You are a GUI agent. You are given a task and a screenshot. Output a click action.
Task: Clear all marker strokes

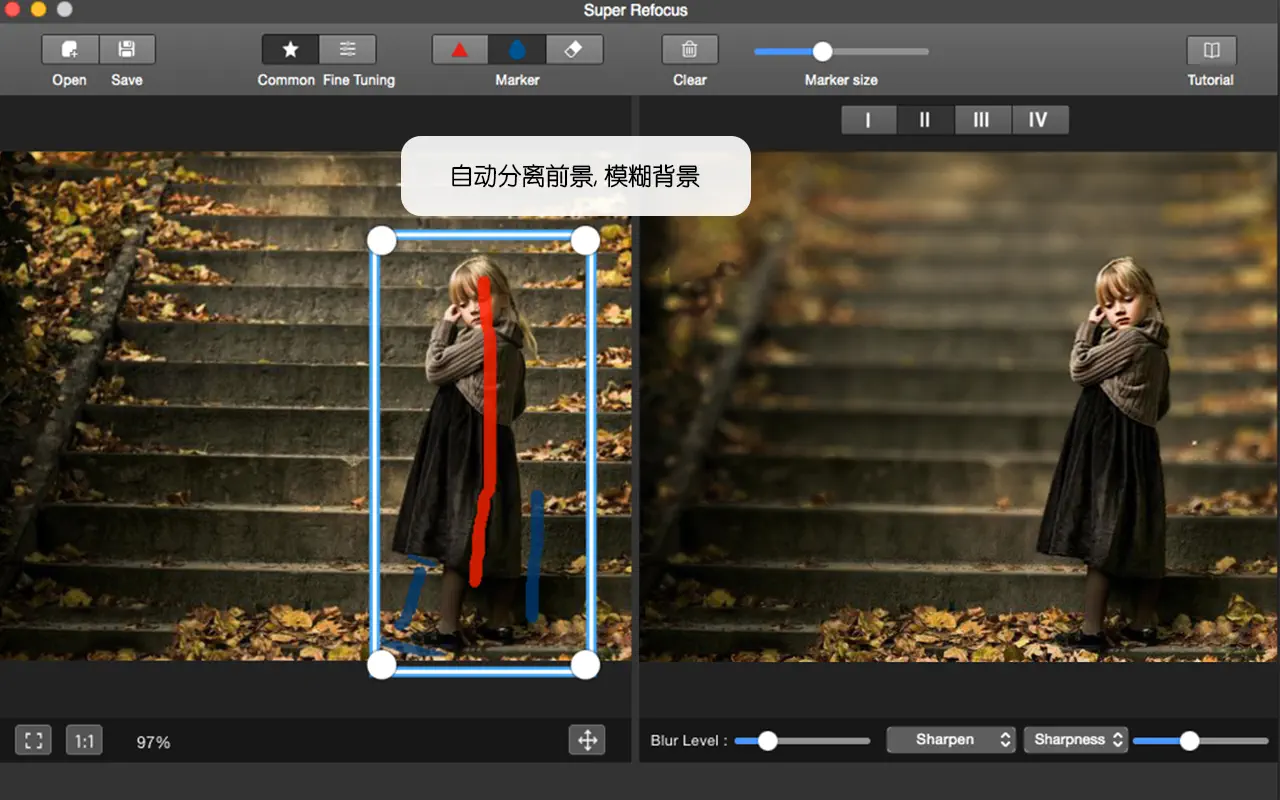click(x=689, y=49)
